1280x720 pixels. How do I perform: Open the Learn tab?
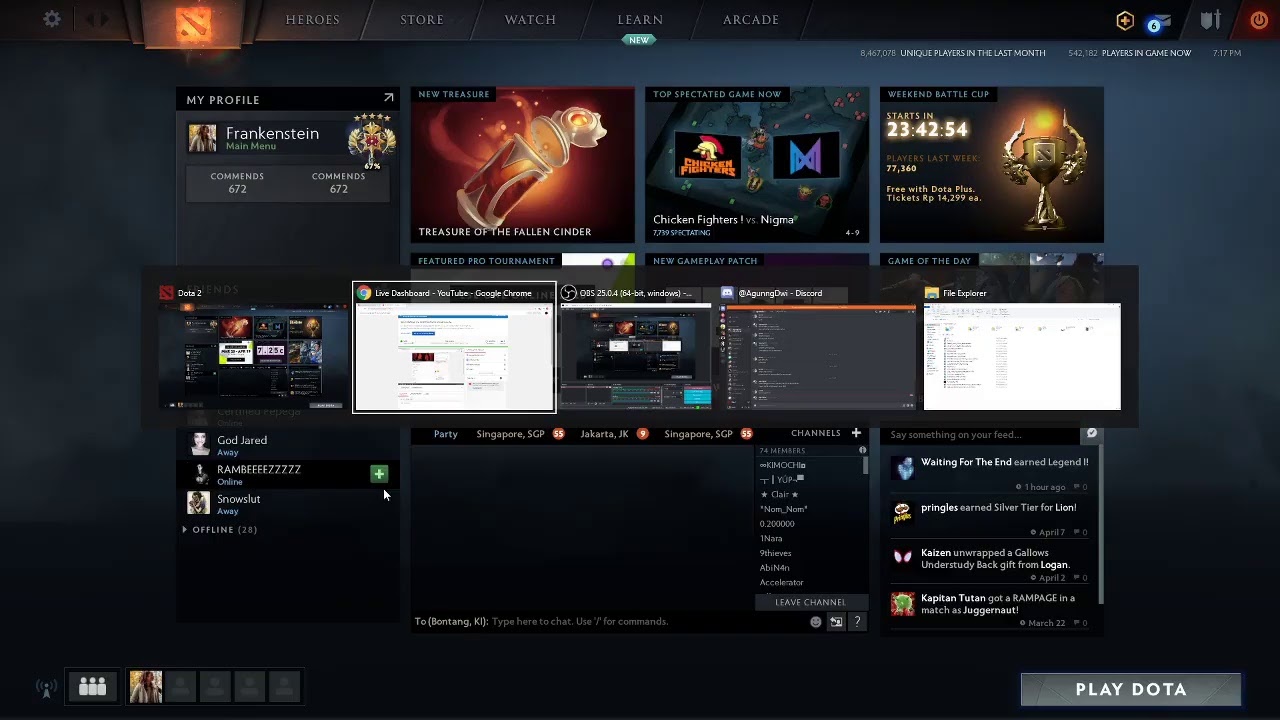(x=640, y=20)
